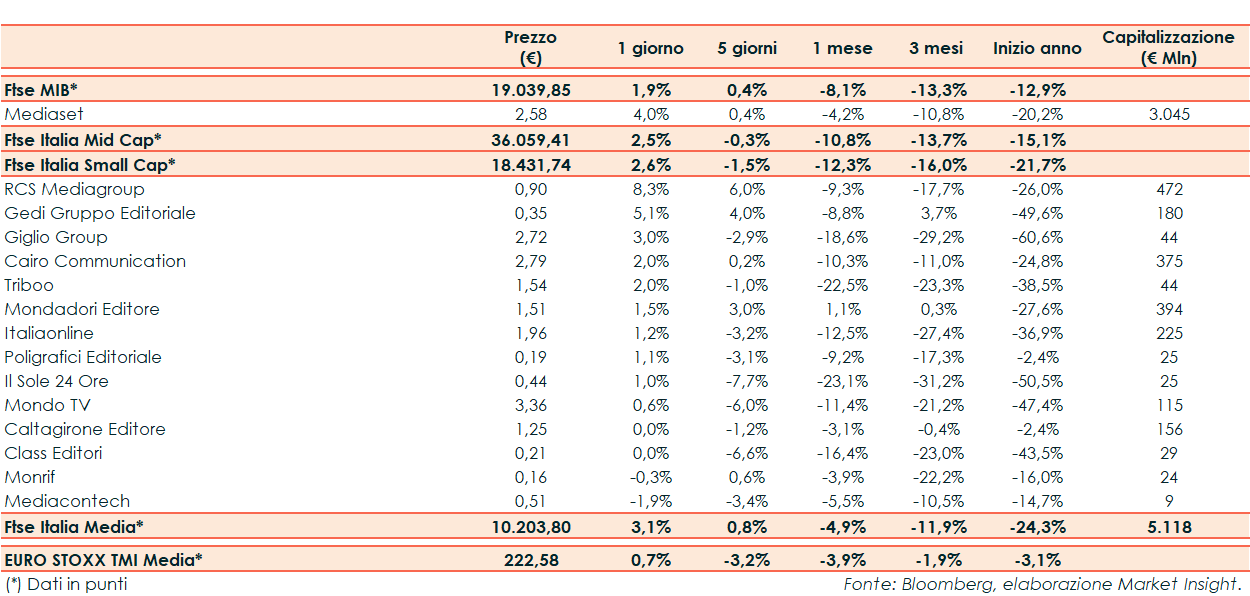Select the Ftse MIB price value 19.039,85

click(x=530, y=89)
